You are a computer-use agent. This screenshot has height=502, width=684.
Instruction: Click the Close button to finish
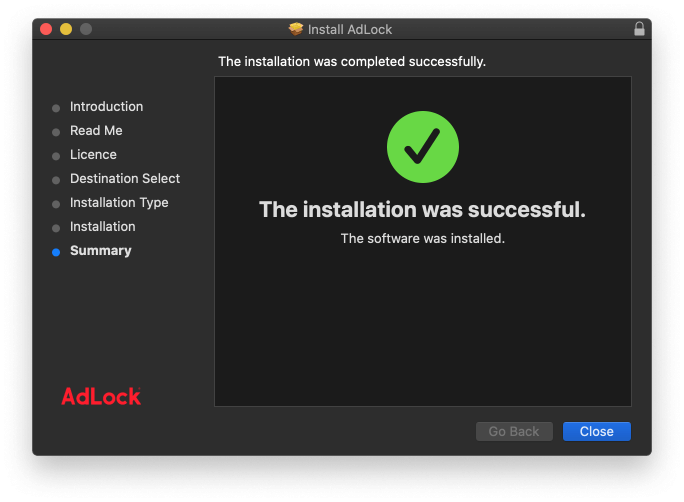click(x=597, y=431)
